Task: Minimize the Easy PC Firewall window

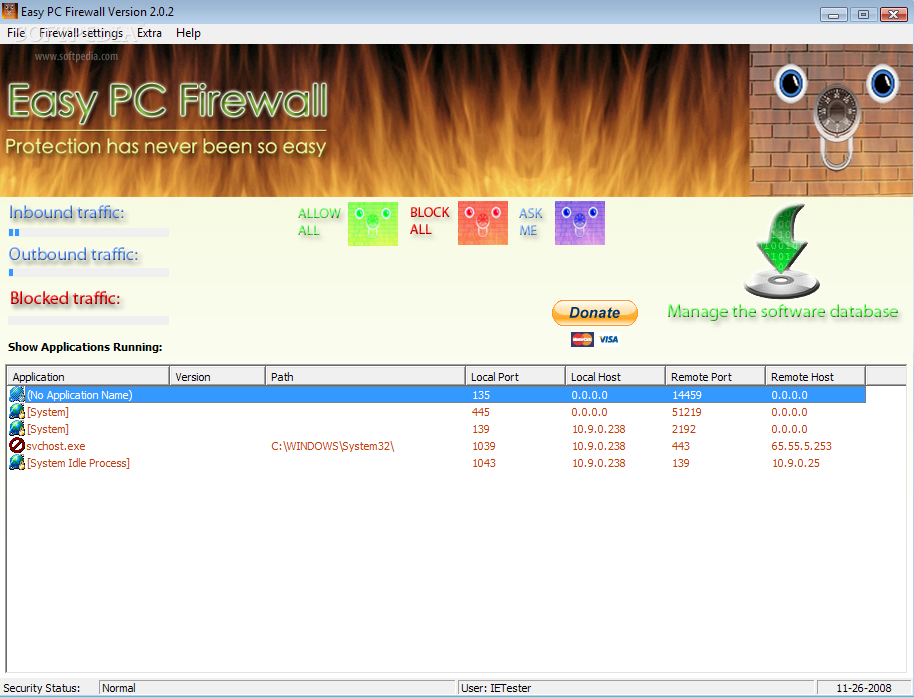Action: [x=834, y=15]
